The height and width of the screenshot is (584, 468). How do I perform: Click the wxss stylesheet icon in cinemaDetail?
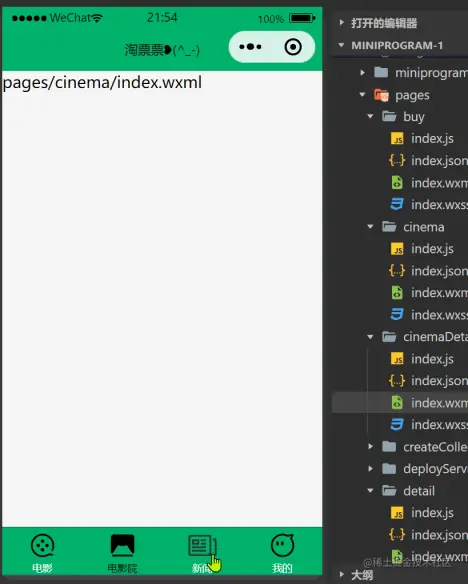coord(397,425)
